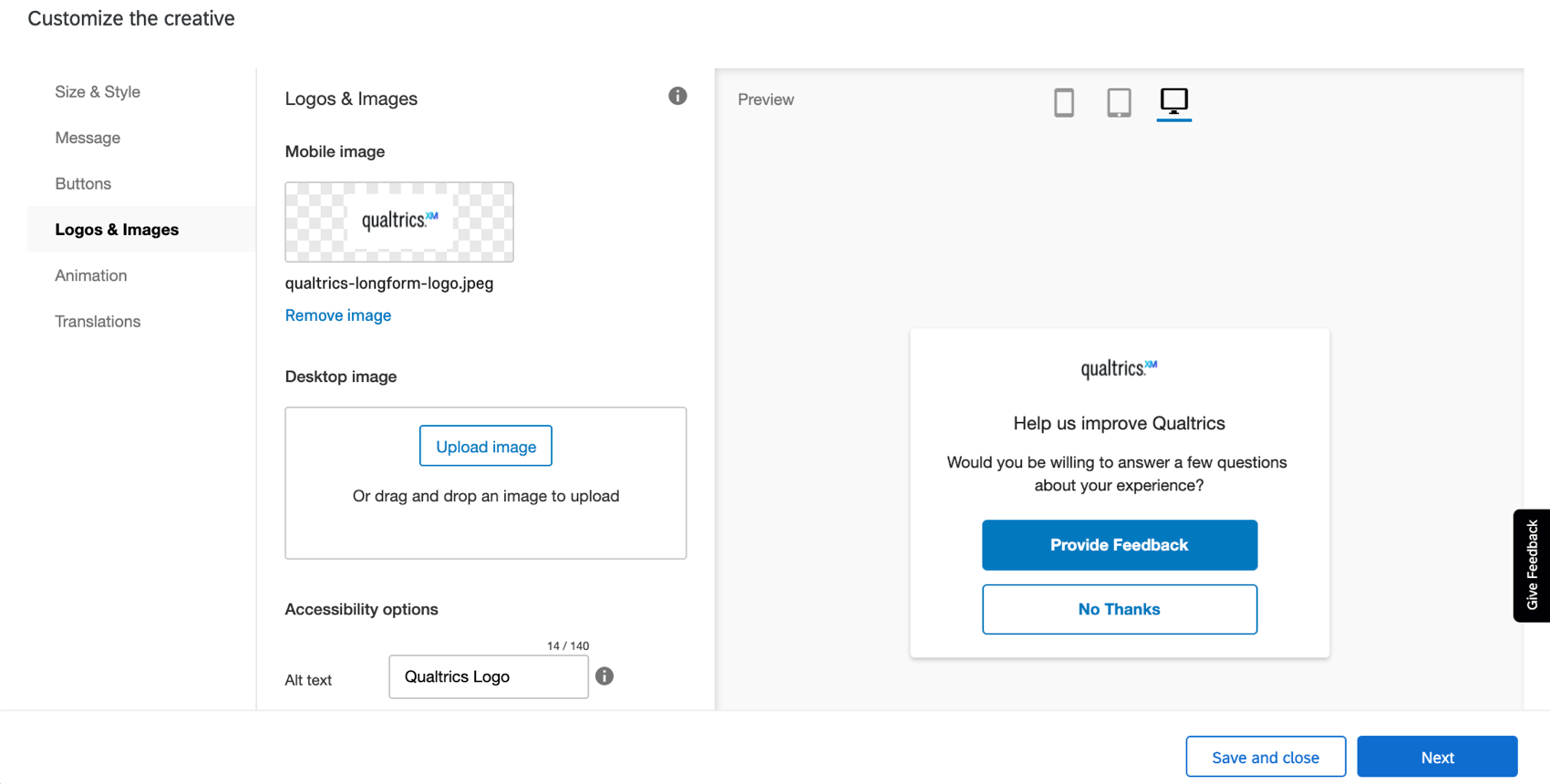Viewport: 1550px width, 784px height.
Task: Open the Give Feedback side tab
Action: (x=1532, y=565)
